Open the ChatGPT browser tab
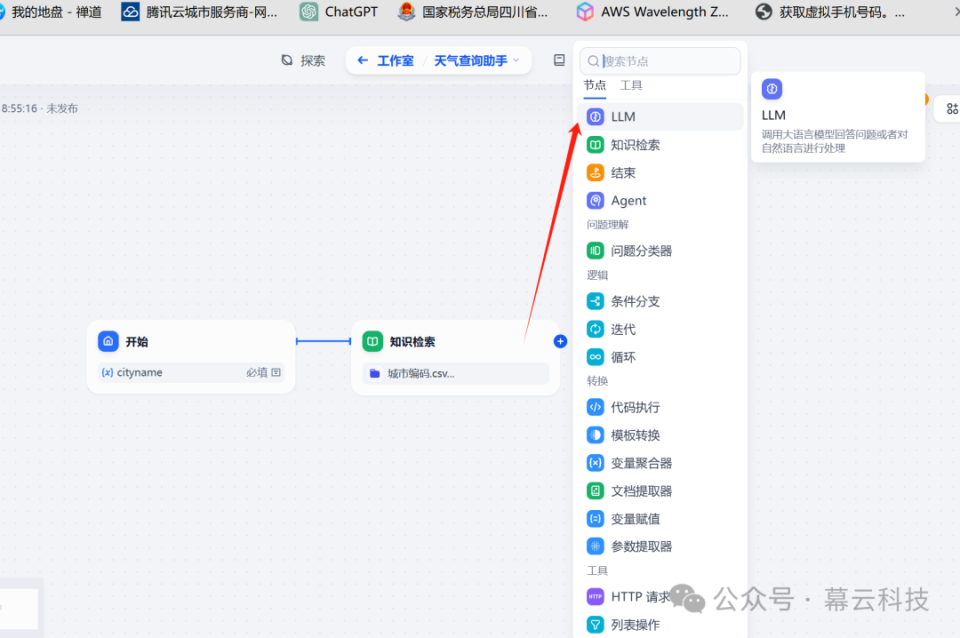Screen dimensions: 960x638 337,12
